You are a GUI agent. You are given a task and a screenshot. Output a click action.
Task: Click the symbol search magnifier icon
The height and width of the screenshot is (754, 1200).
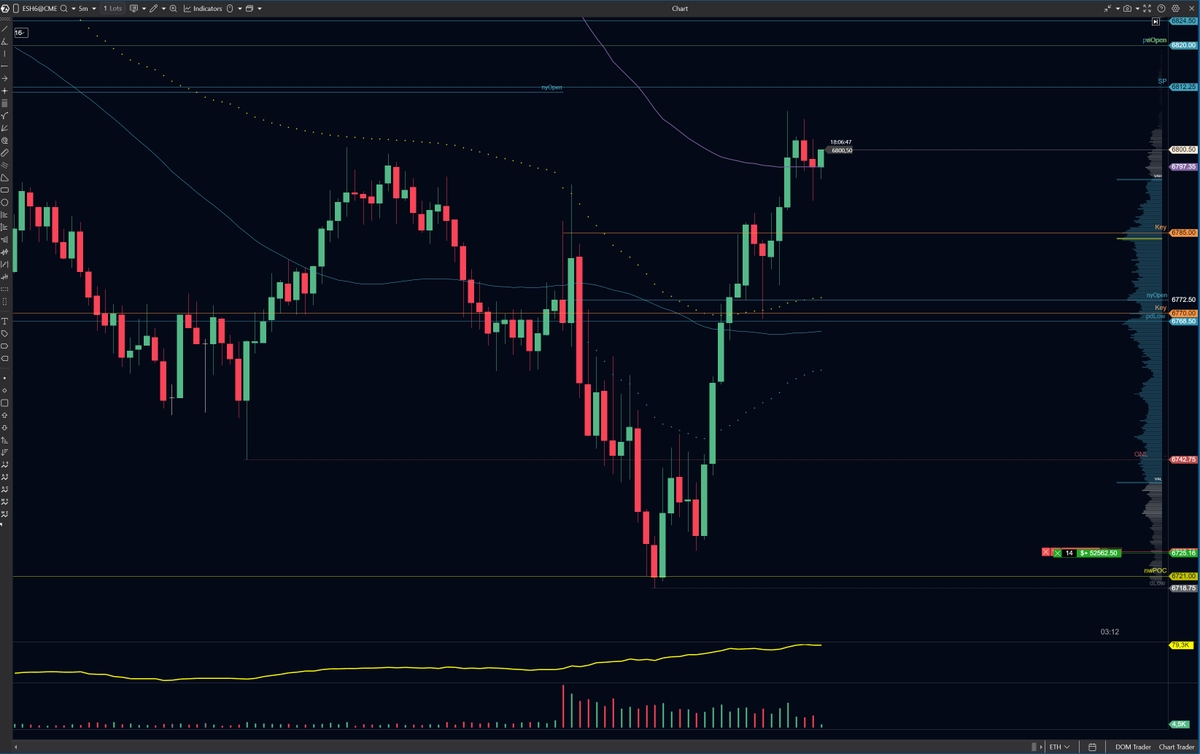pyautogui.click(x=64, y=8)
